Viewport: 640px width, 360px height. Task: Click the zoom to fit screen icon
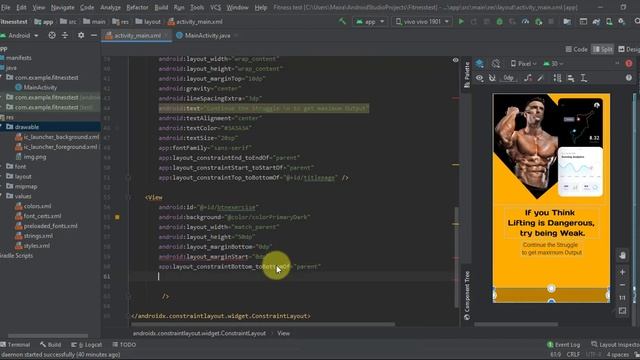coord(622,311)
